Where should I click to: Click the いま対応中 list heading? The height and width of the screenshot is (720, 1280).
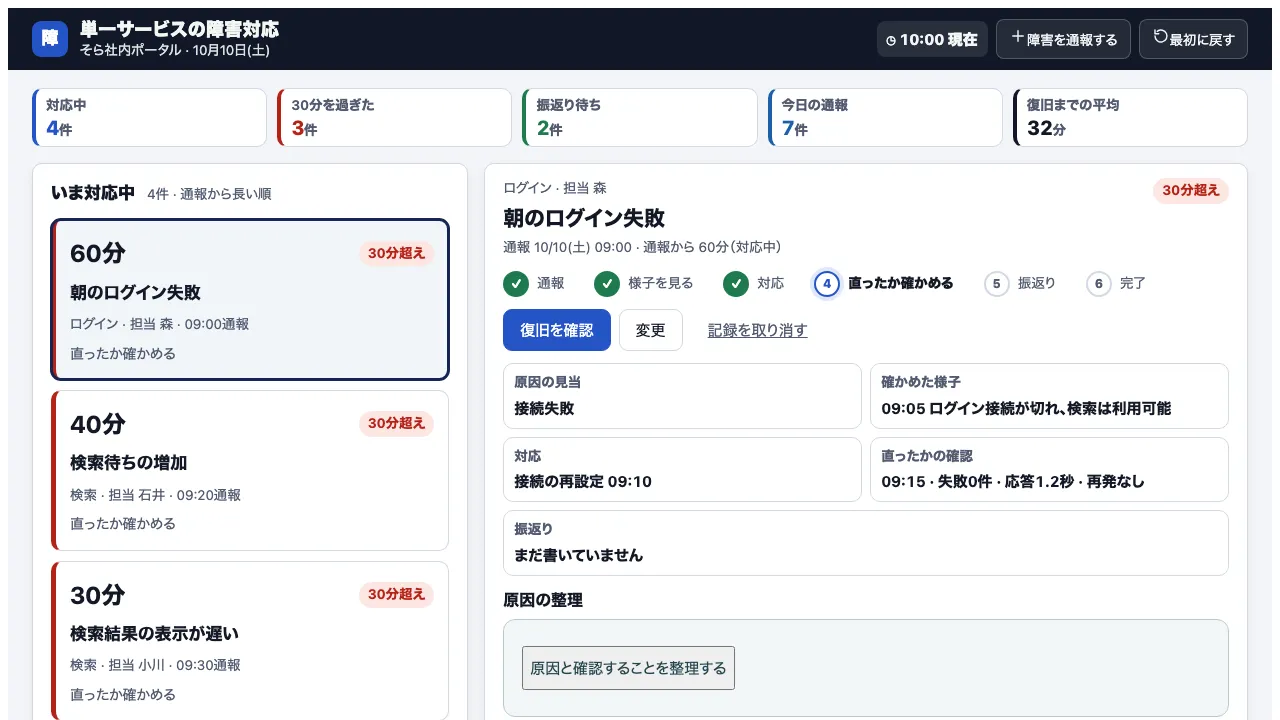pyautogui.click(x=93, y=193)
